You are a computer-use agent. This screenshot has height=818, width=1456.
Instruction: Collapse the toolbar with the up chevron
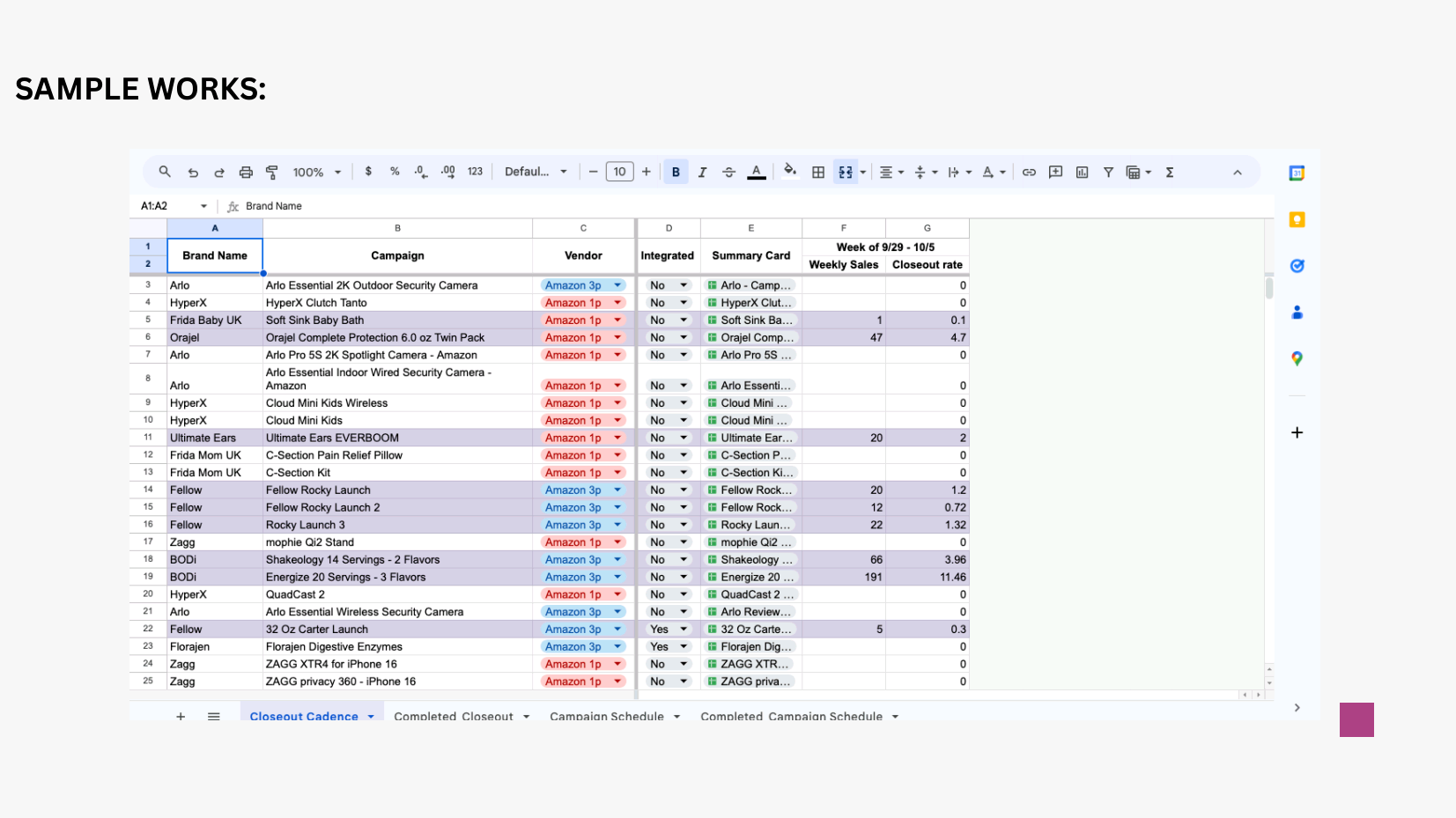(x=1238, y=173)
